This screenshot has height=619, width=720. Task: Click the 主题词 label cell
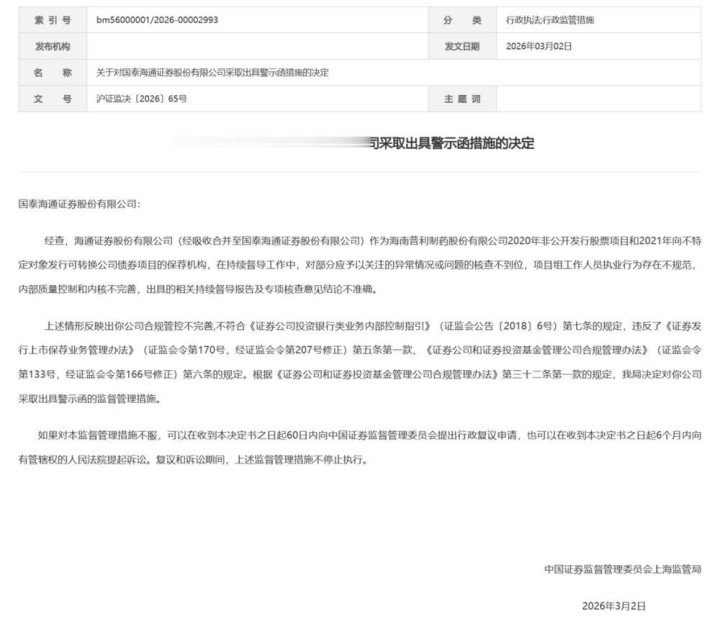click(x=462, y=98)
